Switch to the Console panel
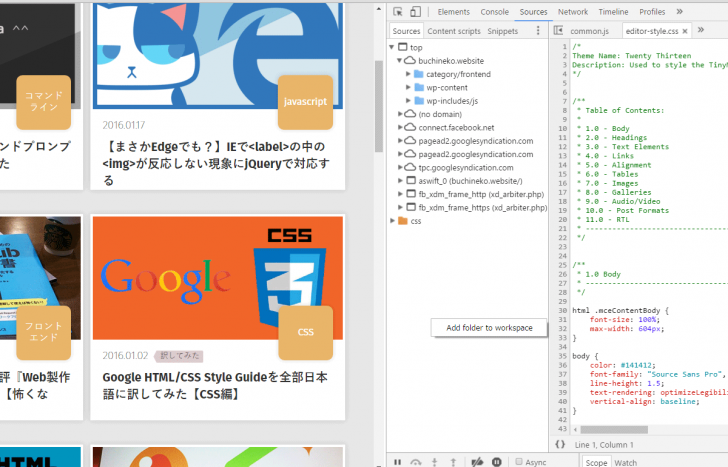The height and width of the screenshot is (467, 728). pos(494,12)
